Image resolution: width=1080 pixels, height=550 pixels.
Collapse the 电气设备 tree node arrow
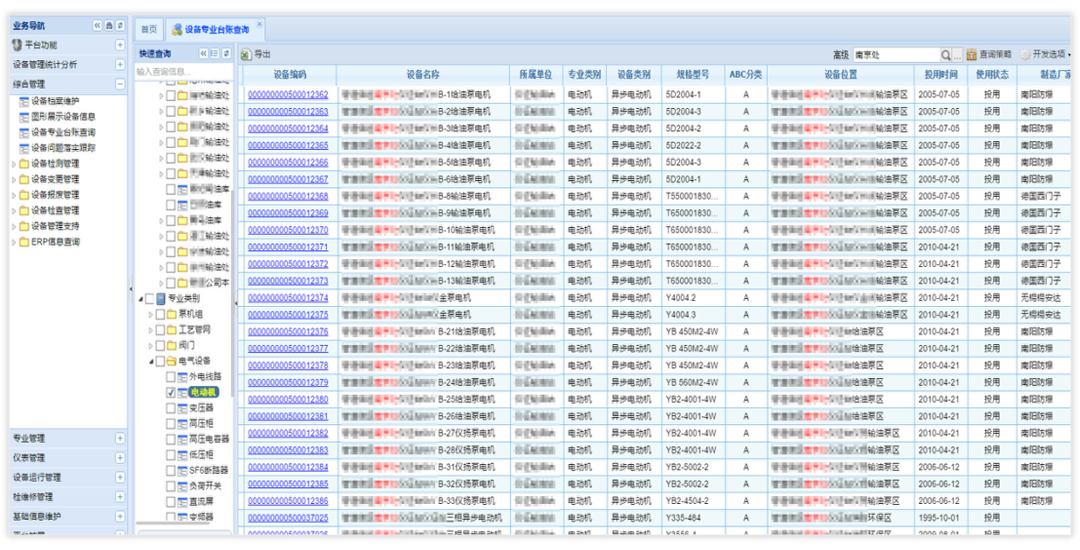(152, 361)
